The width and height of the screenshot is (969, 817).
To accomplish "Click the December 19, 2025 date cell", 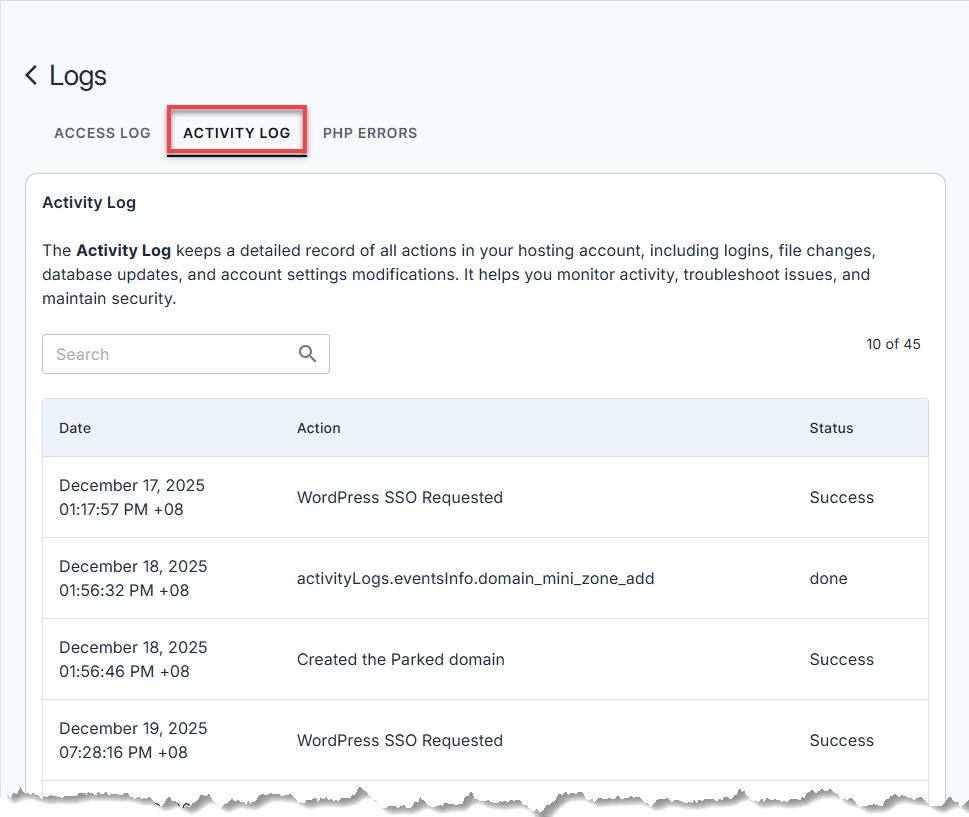I will tap(132, 729).
